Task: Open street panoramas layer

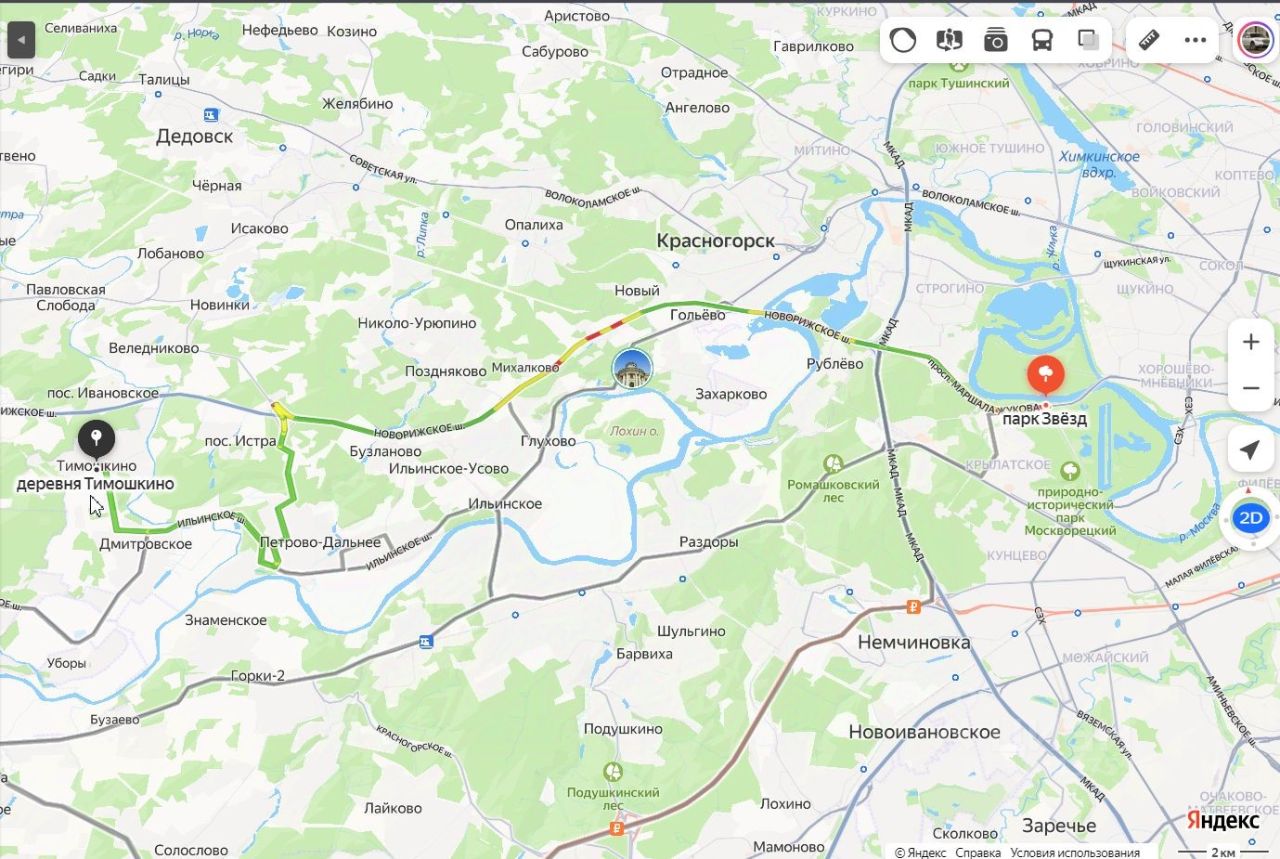Action: (x=949, y=40)
